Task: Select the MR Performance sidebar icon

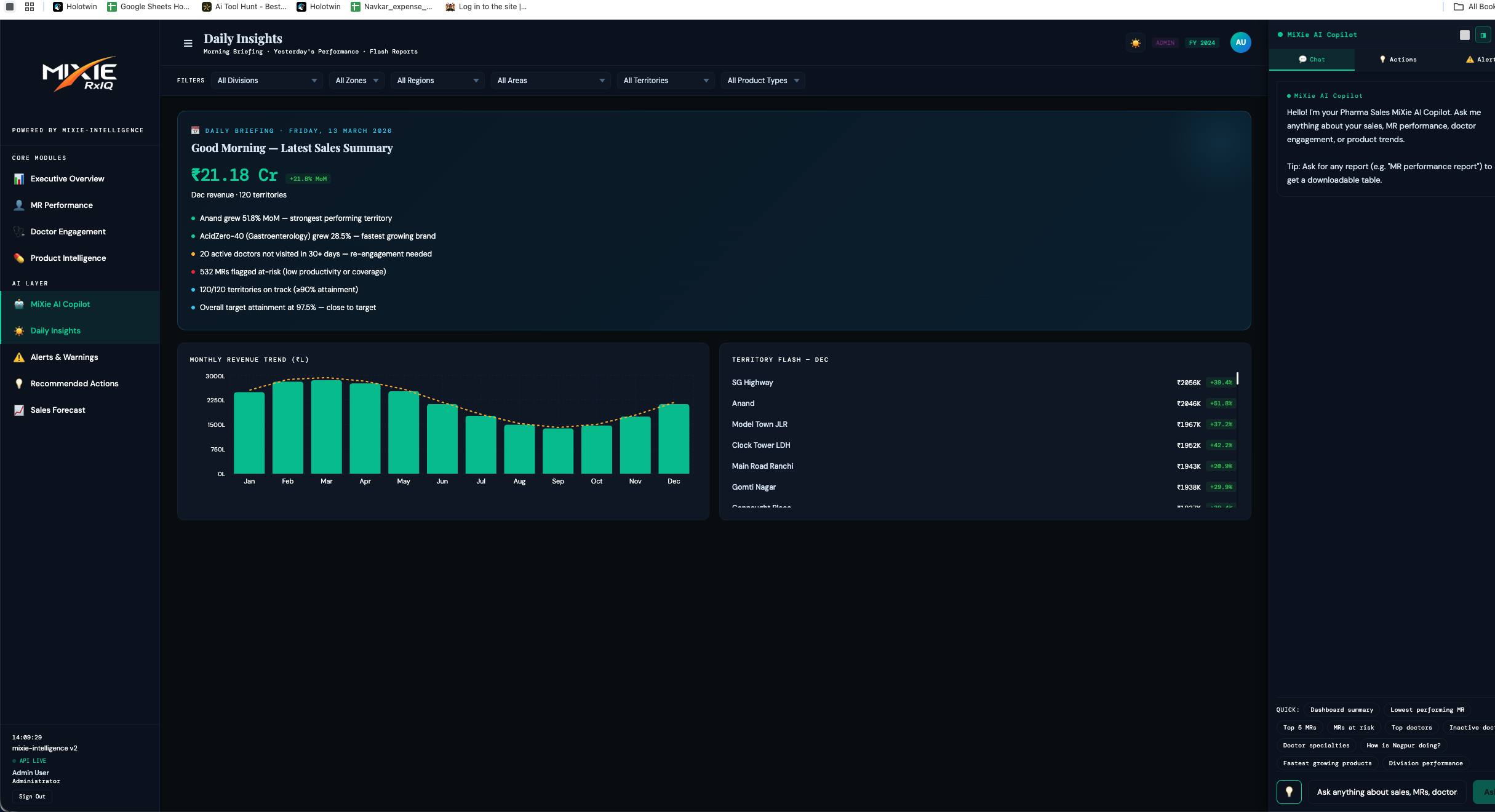Action: pos(19,205)
